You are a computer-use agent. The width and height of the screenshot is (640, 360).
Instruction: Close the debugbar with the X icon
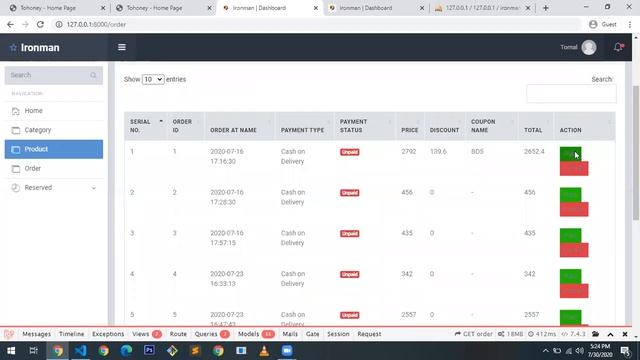(x=625, y=334)
